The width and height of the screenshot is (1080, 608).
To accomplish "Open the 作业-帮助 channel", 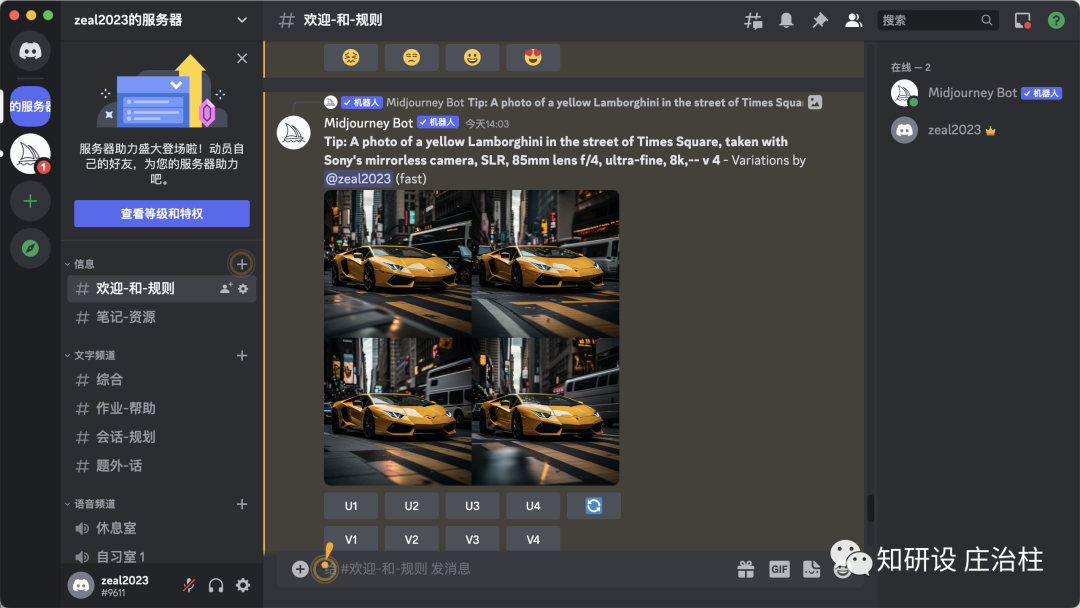I will click(x=162, y=408).
